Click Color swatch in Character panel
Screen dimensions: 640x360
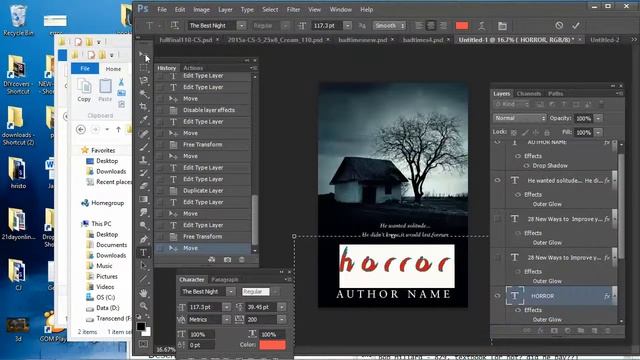pos(273,345)
